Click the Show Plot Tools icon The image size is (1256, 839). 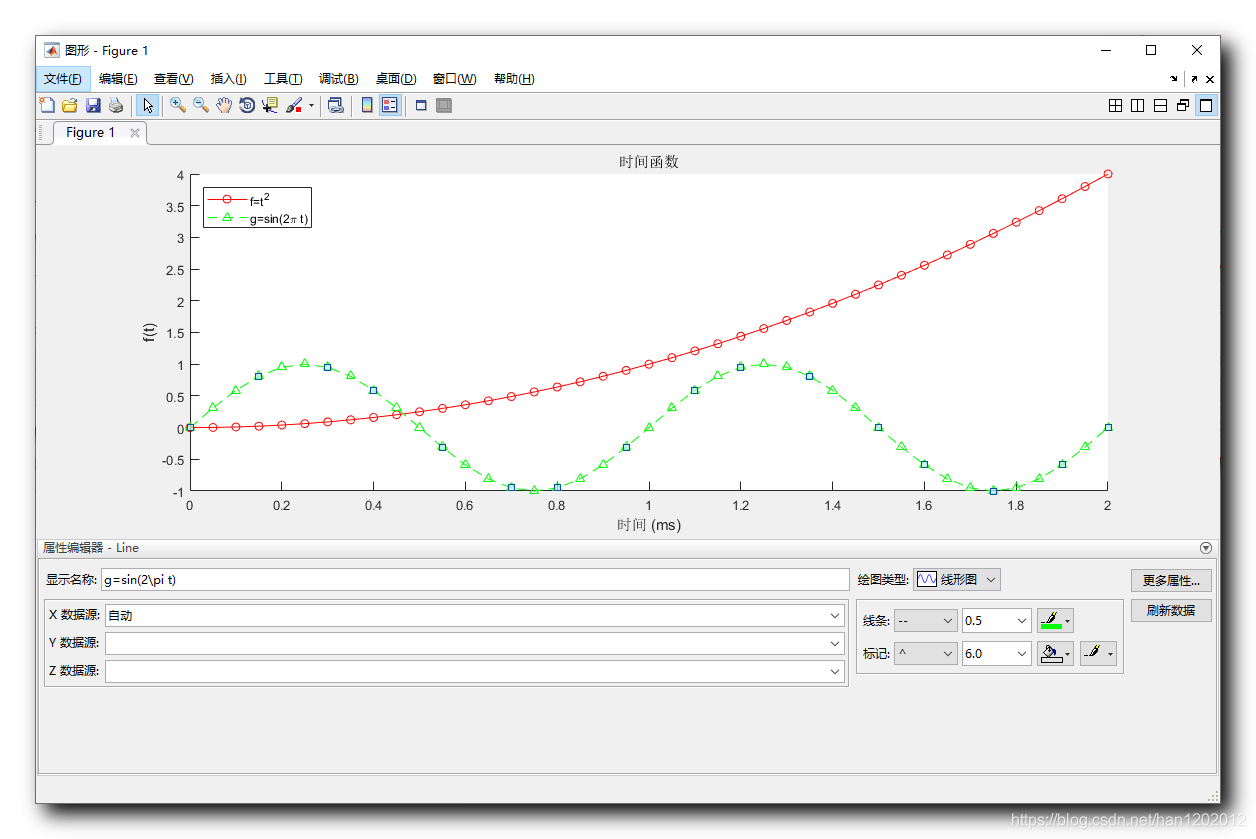(x=444, y=105)
